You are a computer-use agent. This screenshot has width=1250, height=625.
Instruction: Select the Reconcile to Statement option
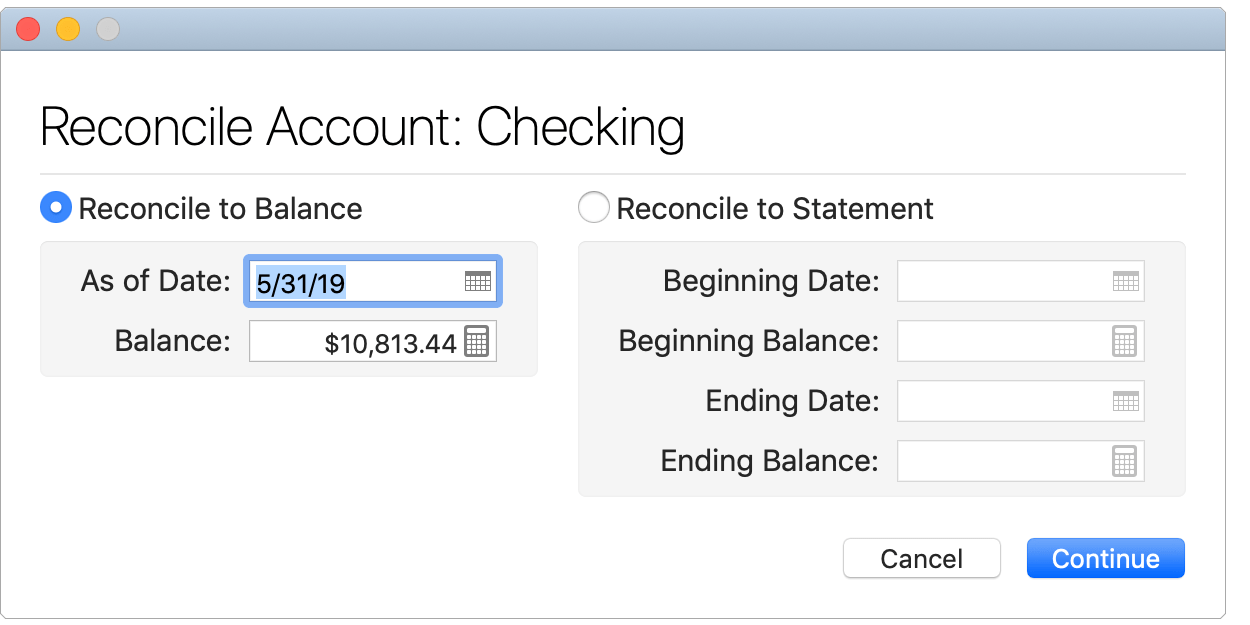pos(594,207)
